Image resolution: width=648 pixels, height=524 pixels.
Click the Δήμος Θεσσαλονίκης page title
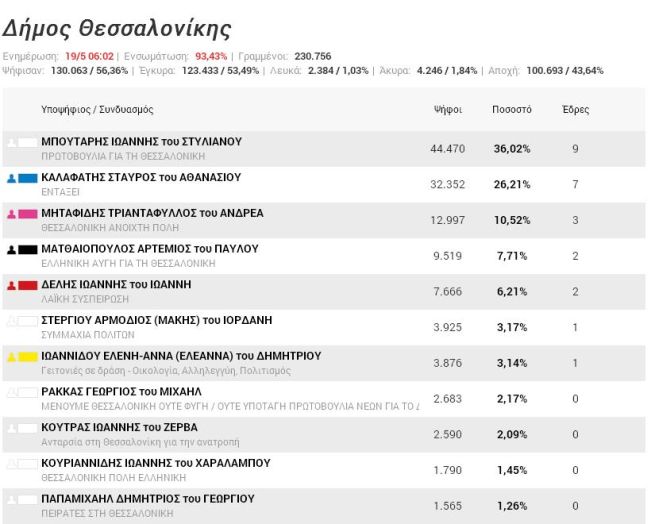point(116,29)
